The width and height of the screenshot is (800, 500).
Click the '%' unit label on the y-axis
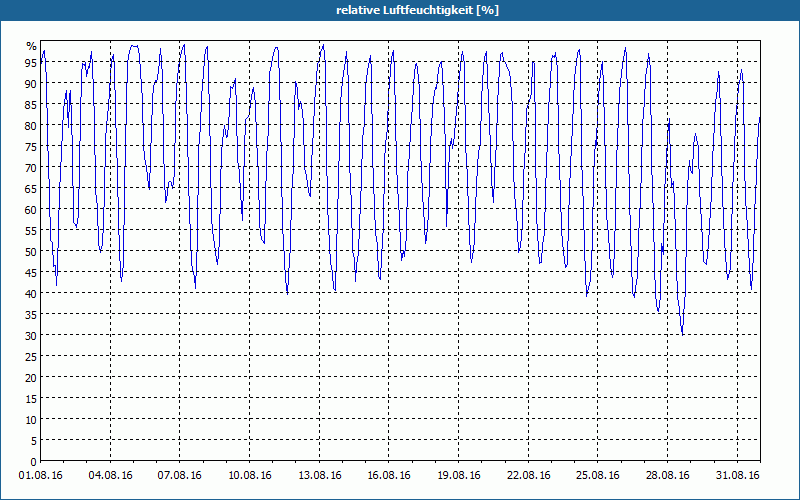32,46
